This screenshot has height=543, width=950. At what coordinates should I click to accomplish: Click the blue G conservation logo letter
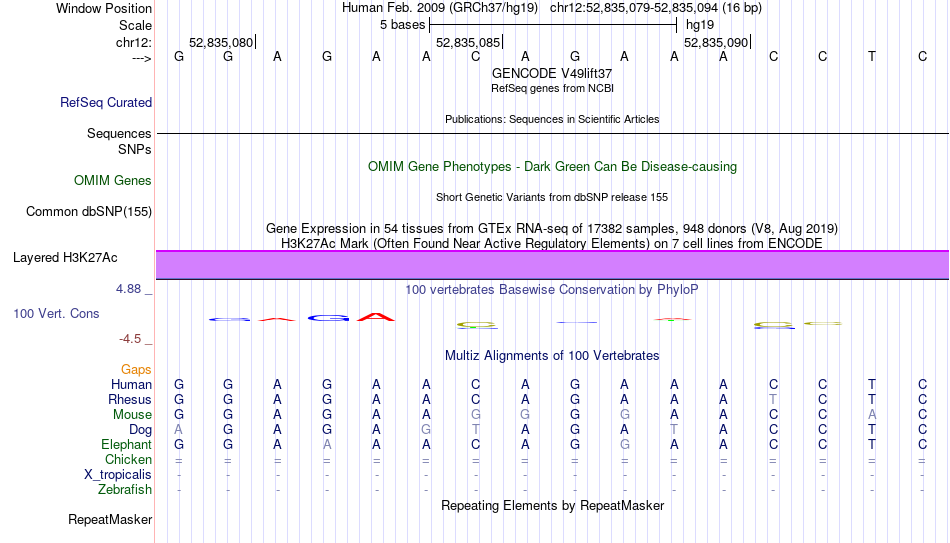(x=328, y=318)
